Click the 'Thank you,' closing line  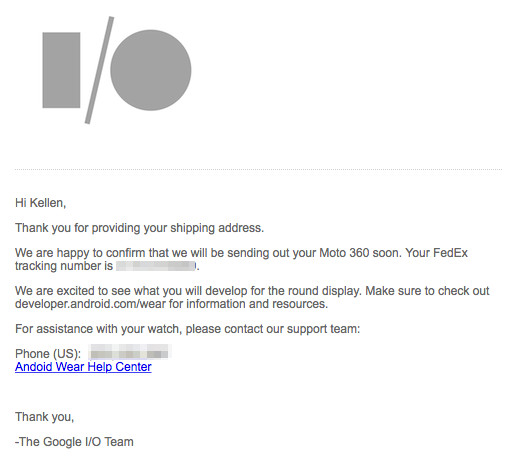(44, 417)
